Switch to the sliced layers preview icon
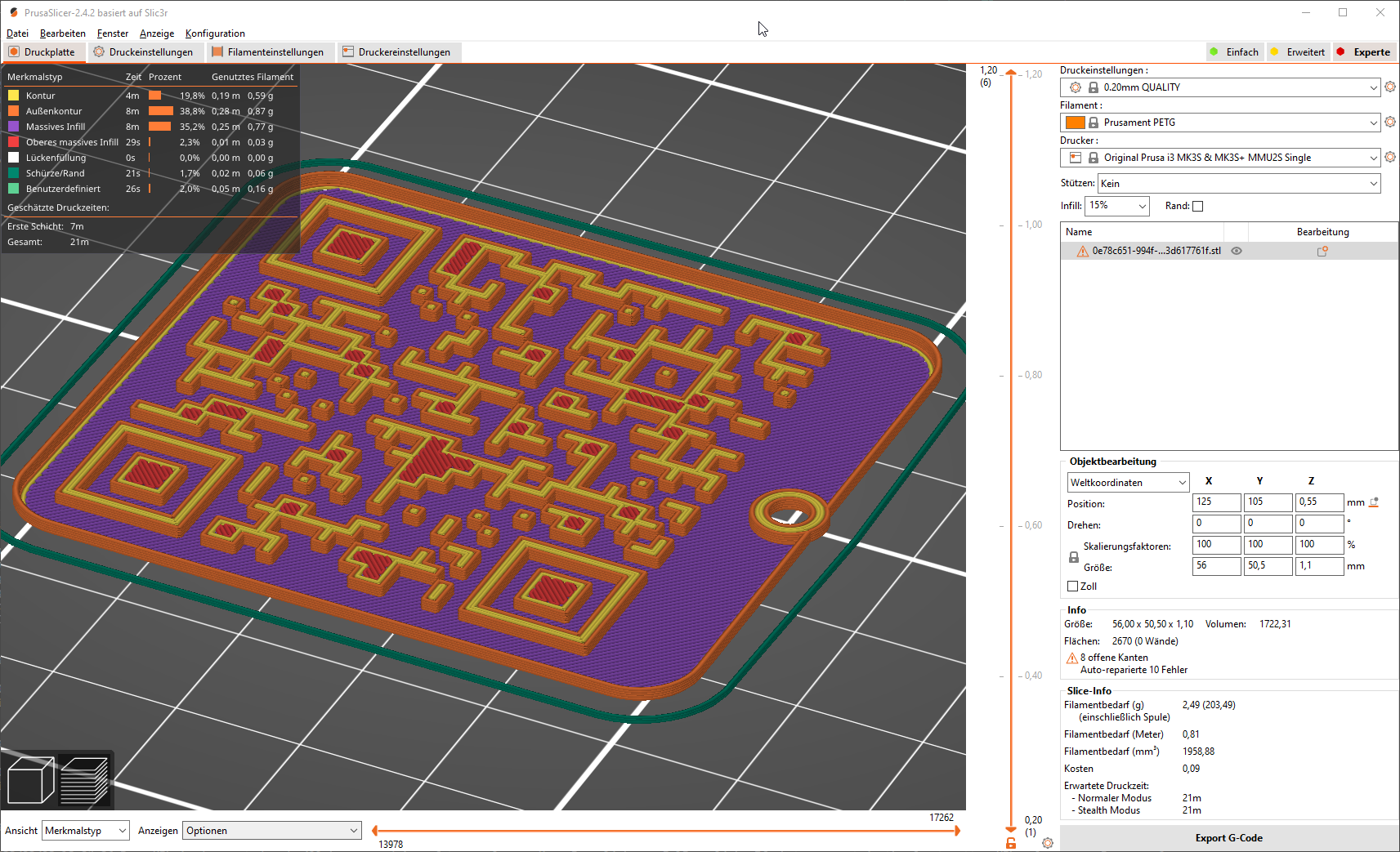This screenshot has width=1400, height=852. pyautogui.click(x=84, y=780)
